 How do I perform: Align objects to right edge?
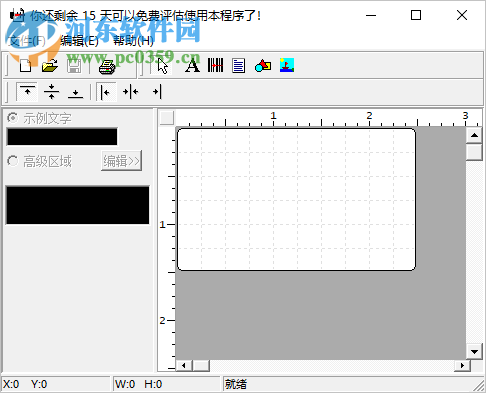coord(157,92)
